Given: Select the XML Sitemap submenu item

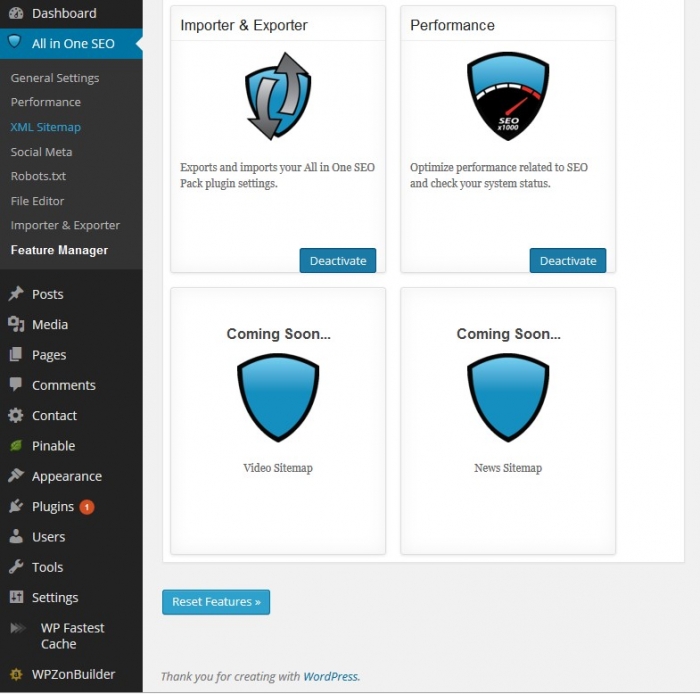Looking at the screenshot, I should coord(46,127).
